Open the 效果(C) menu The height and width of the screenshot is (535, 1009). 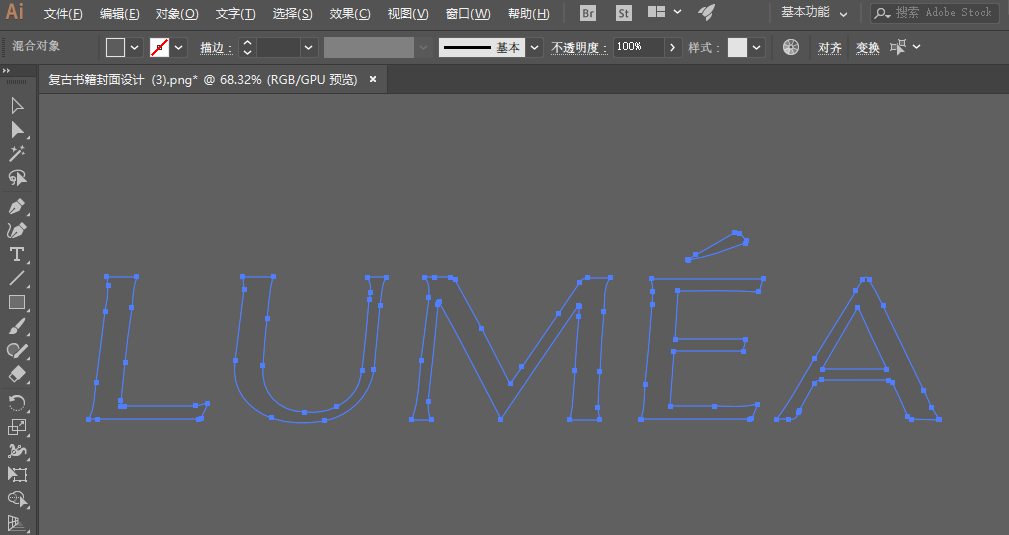(x=350, y=14)
